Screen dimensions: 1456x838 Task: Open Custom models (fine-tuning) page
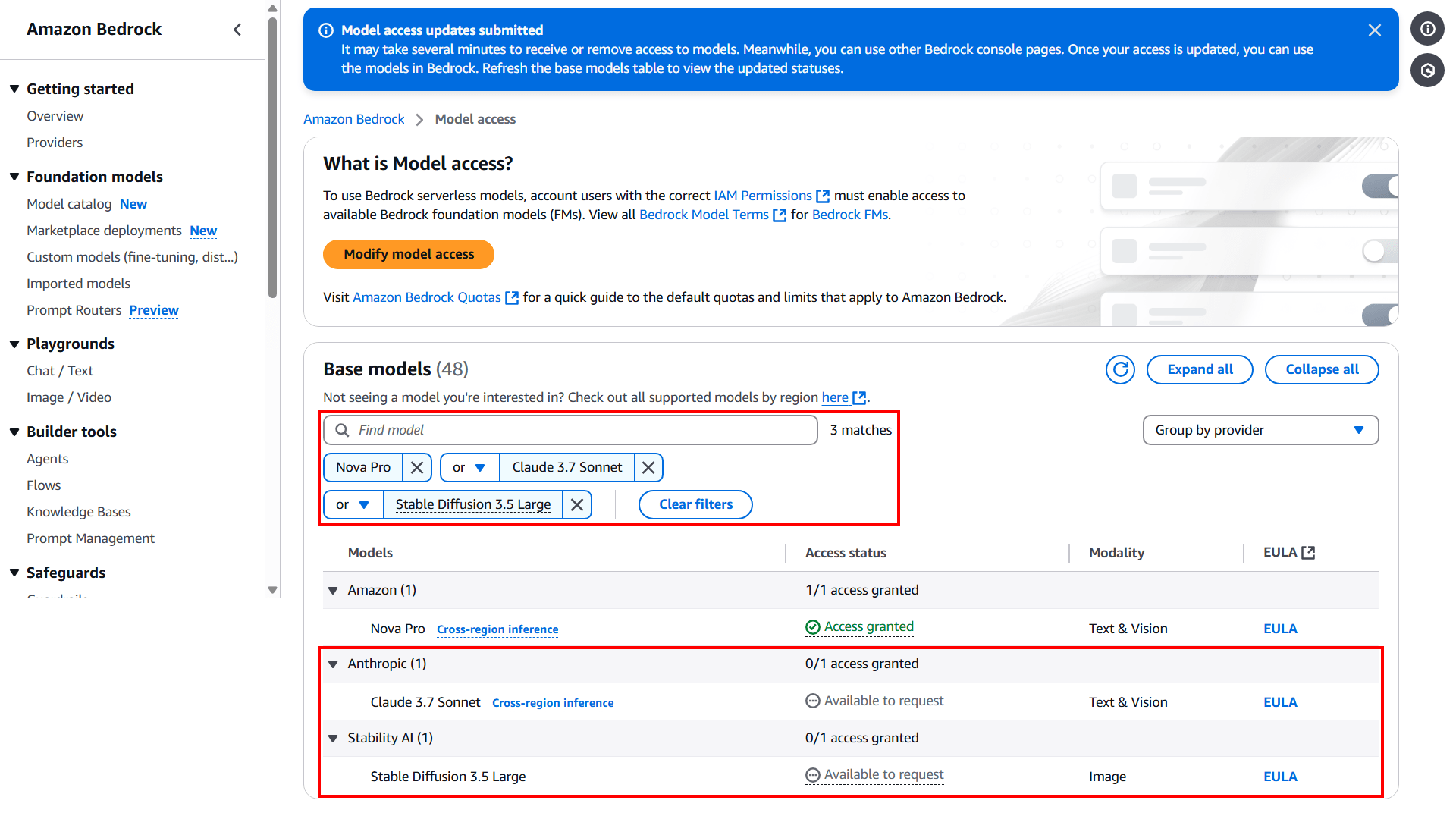point(132,257)
